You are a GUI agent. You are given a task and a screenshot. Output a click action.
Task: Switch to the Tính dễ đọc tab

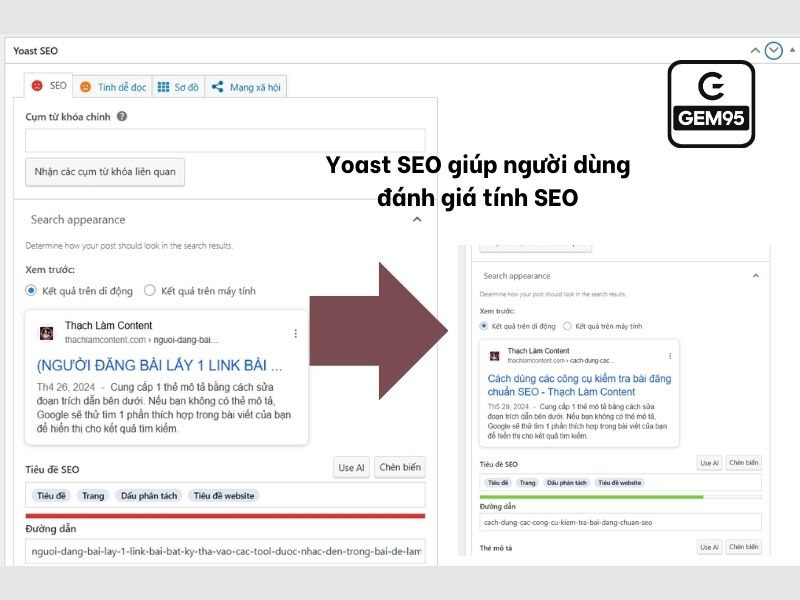(x=113, y=87)
